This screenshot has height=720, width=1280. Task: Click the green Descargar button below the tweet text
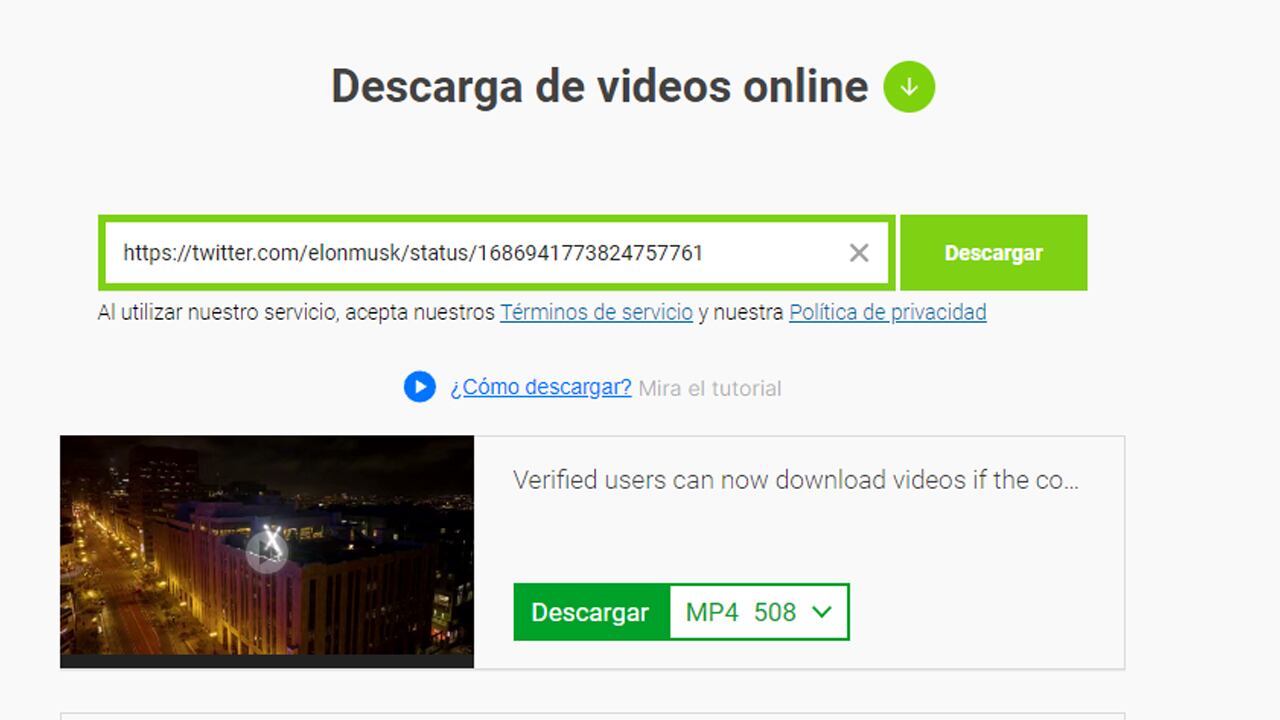(x=590, y=611)
